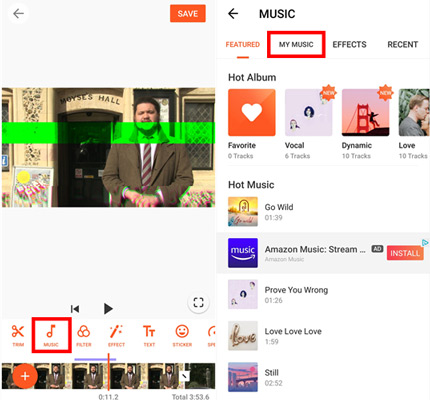Open the Trim scissors tool
430x400 pixels.
click(x=18, y=336)
